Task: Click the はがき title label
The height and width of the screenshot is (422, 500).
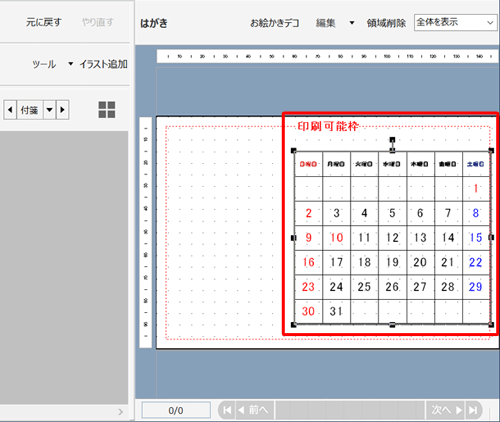Action: [x=154, y=23]
